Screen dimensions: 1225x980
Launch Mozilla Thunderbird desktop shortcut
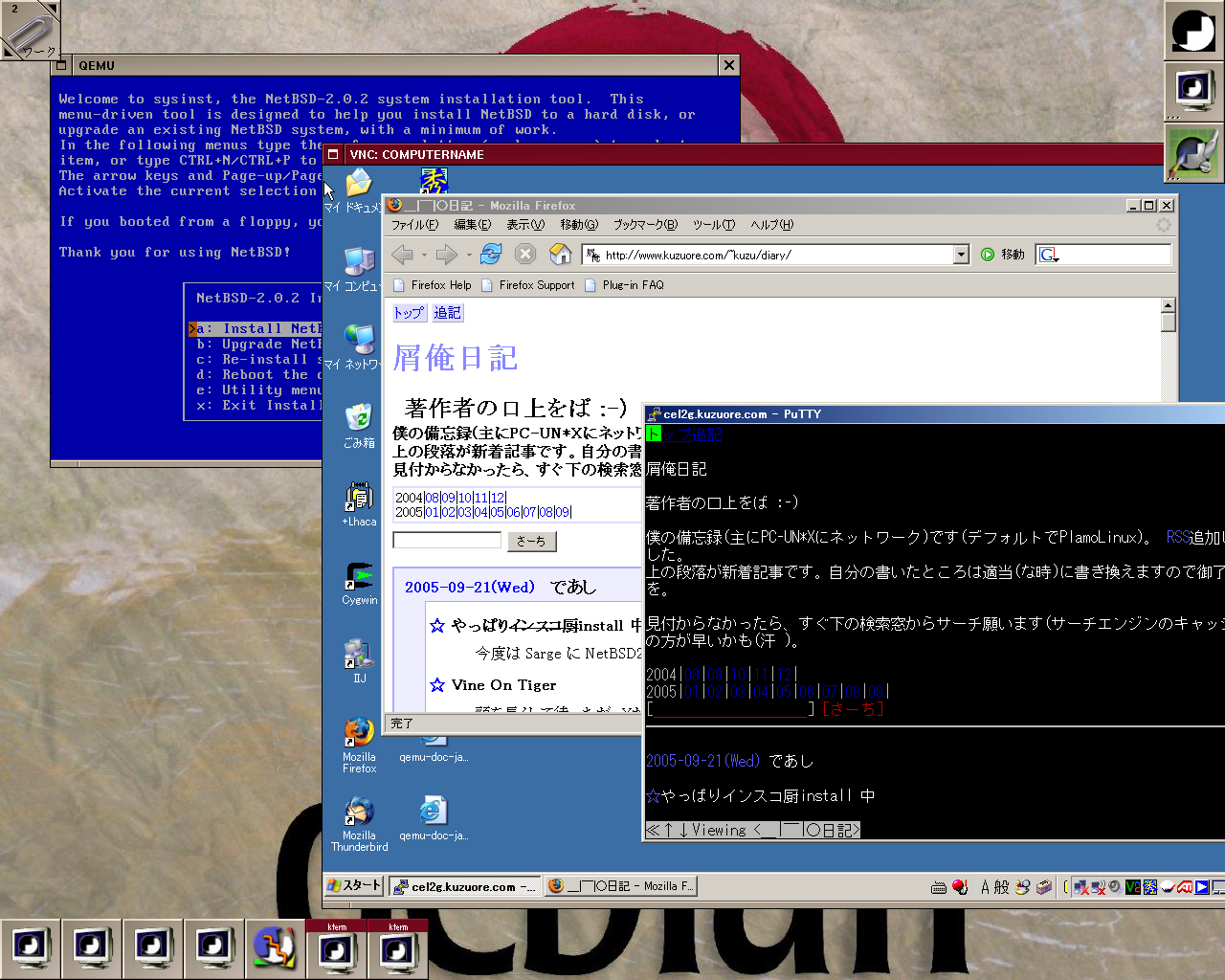[359, 823]
